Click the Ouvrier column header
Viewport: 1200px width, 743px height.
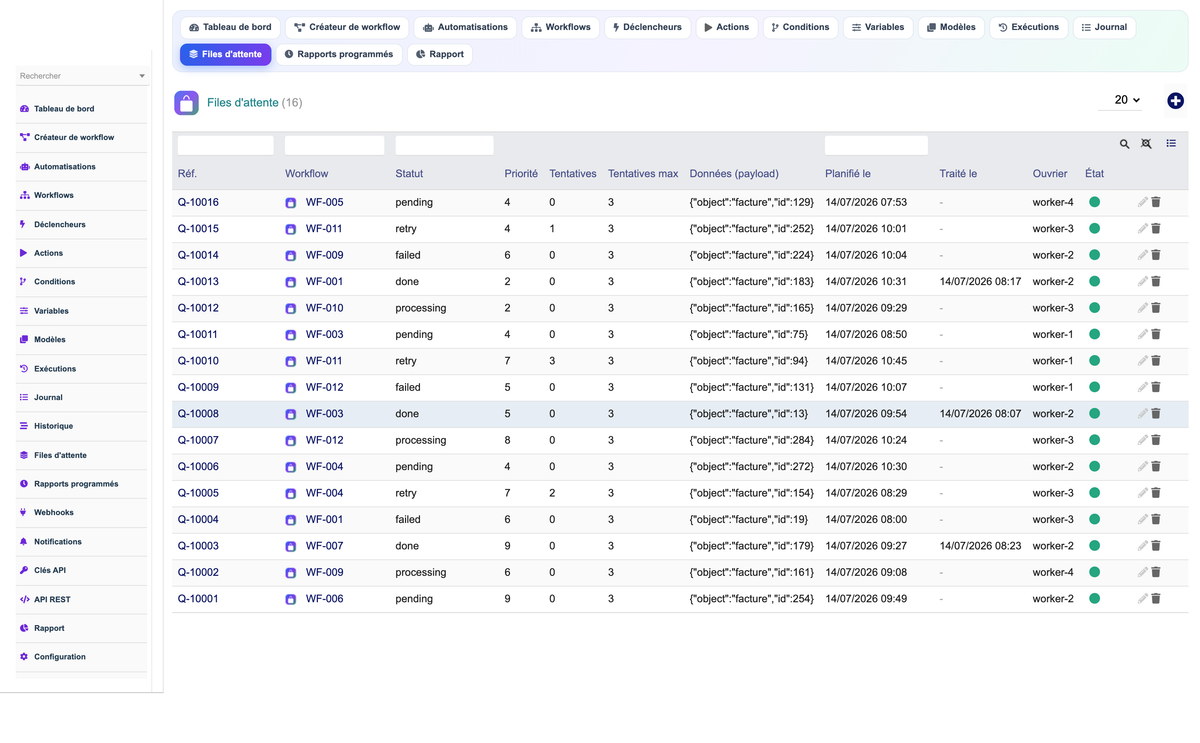click(1050, 173)
